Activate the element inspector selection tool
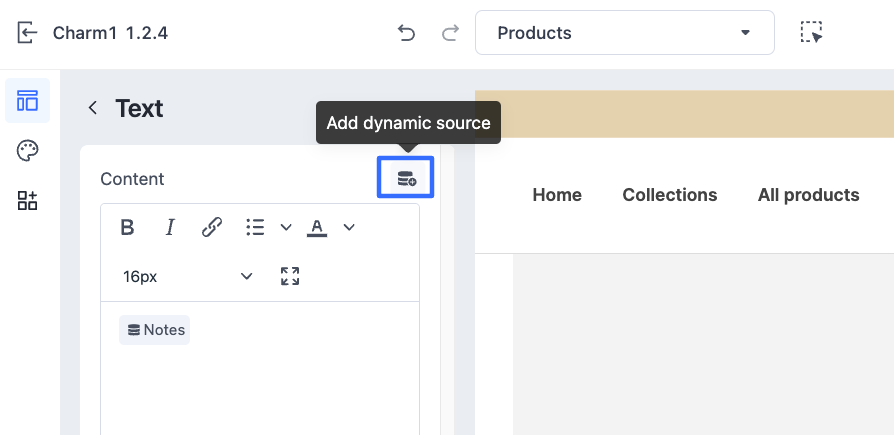 [811, 33]
